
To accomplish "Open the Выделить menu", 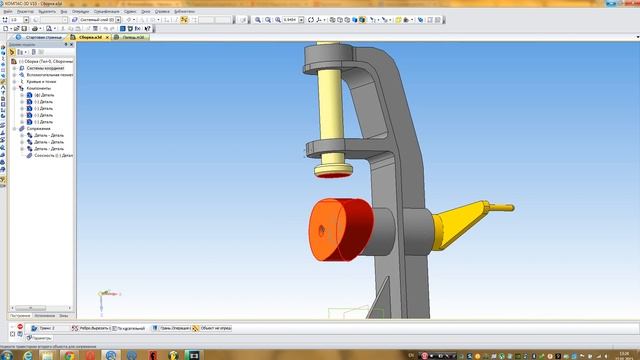I will tap(47, 11).
